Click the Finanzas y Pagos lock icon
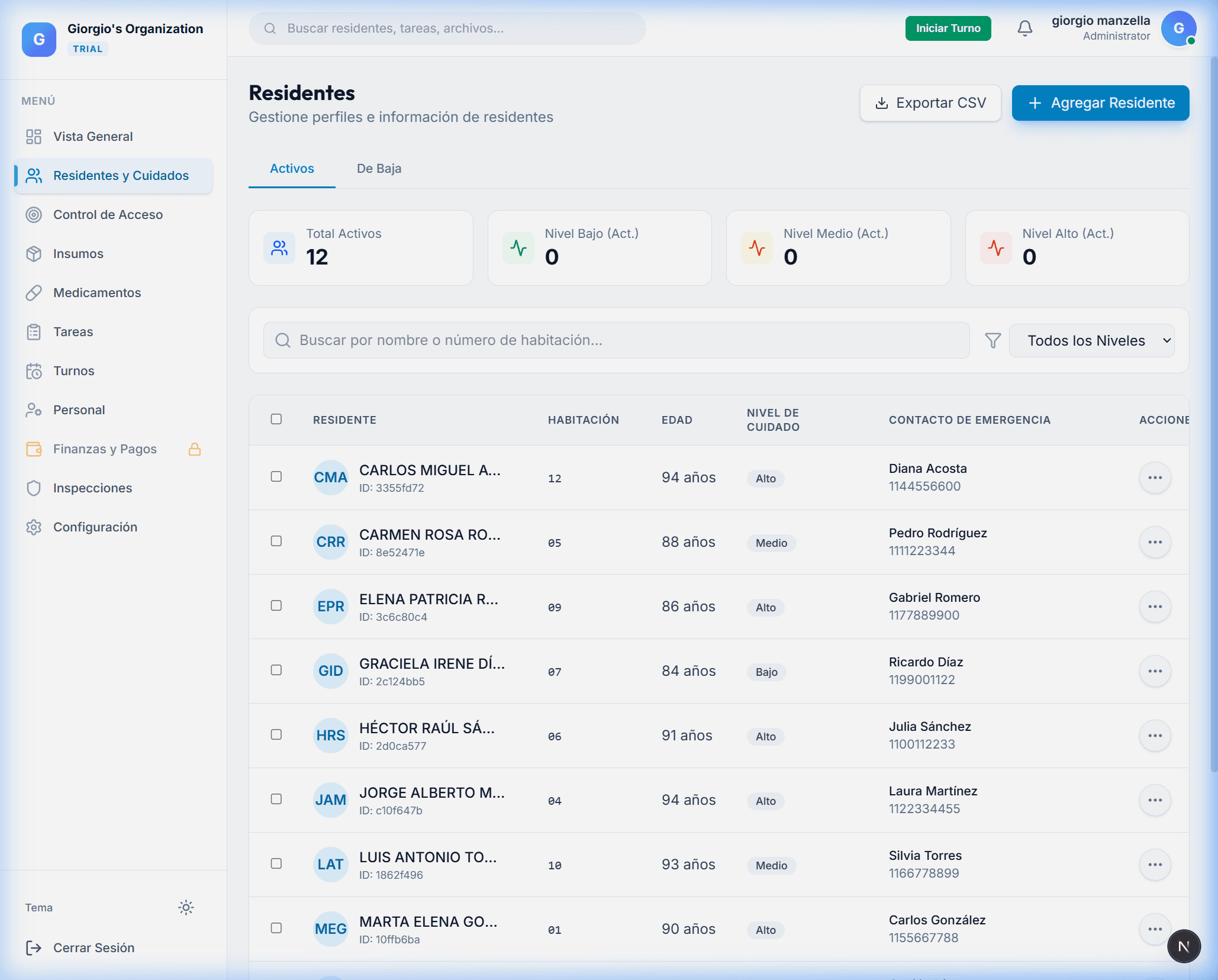This screenshot has width=1218, height=980. (x=195, y=449)
